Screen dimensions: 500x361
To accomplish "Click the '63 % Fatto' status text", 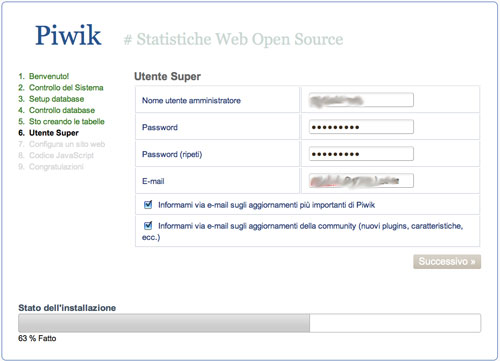I will pos(37,338).
